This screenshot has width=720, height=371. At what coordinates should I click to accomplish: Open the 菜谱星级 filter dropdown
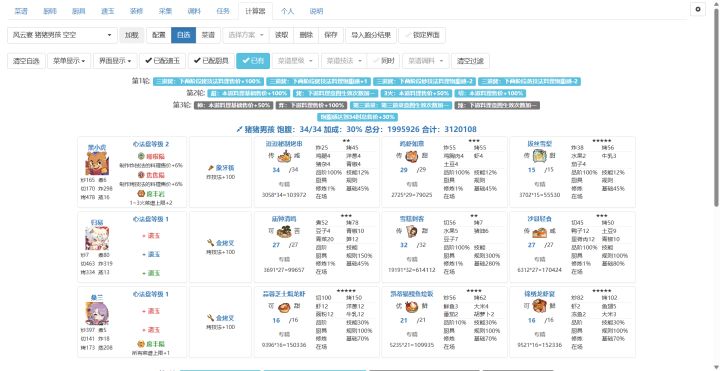pyautogui.click(x=295, y=61)
